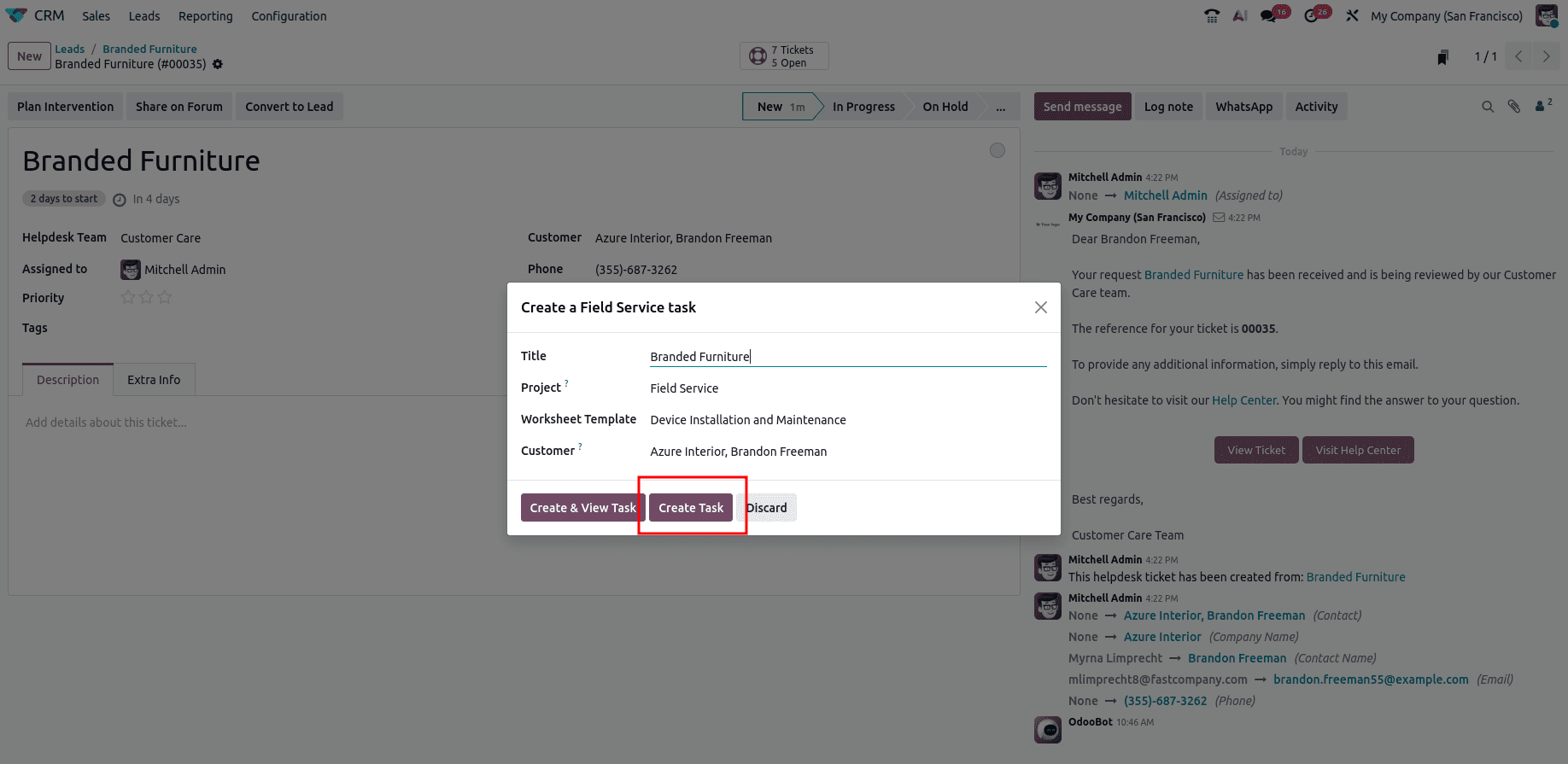
Task: Click Share on Forum button
Action: pos(178,107)
